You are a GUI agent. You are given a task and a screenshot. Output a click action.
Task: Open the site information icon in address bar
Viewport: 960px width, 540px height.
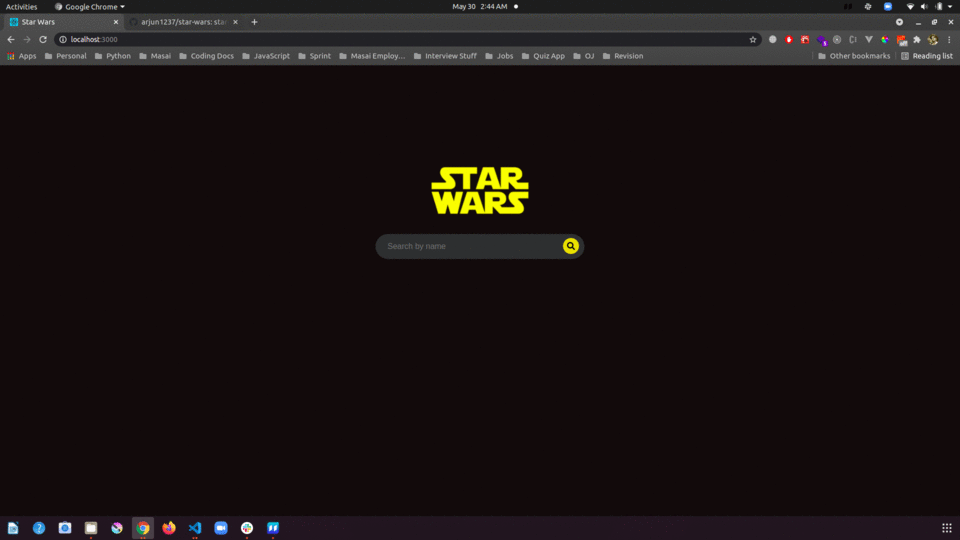click(x=62, y=39)
